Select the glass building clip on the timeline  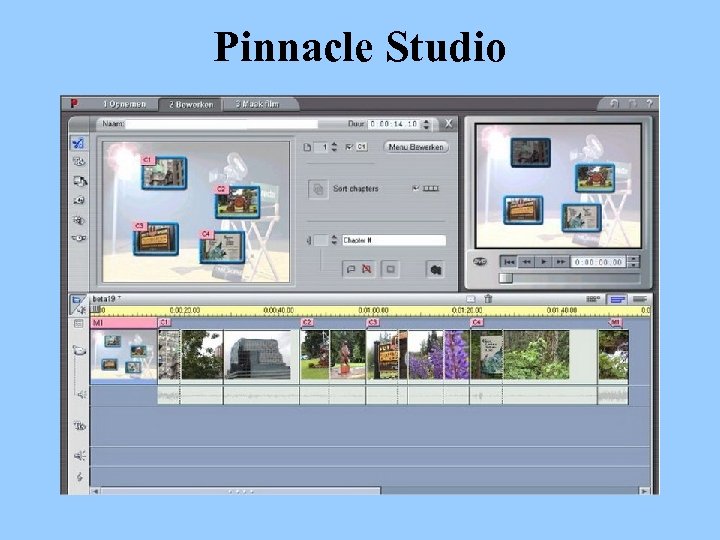[261, 354]
